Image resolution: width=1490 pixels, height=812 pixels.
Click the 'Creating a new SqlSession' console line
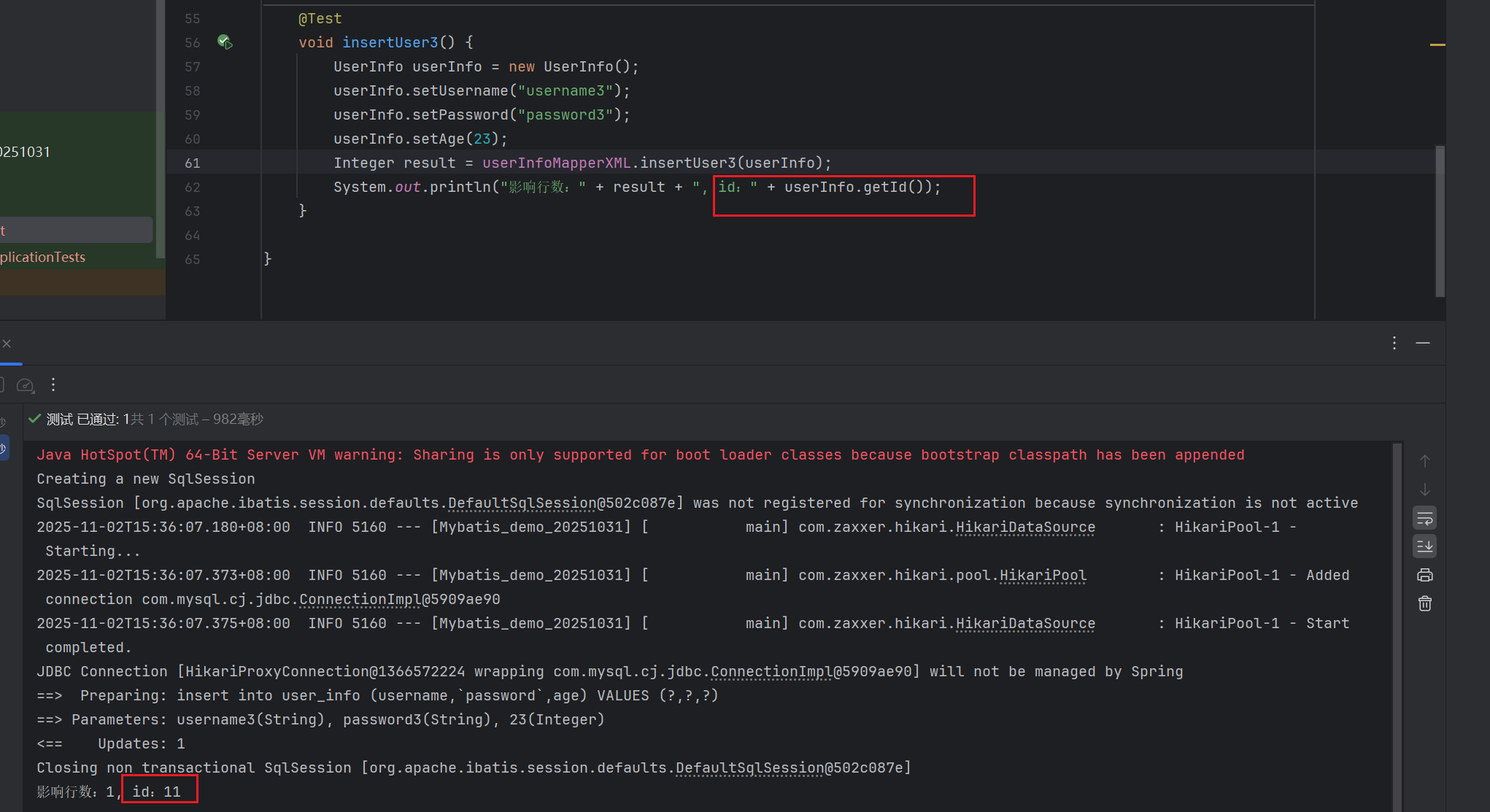146,479
